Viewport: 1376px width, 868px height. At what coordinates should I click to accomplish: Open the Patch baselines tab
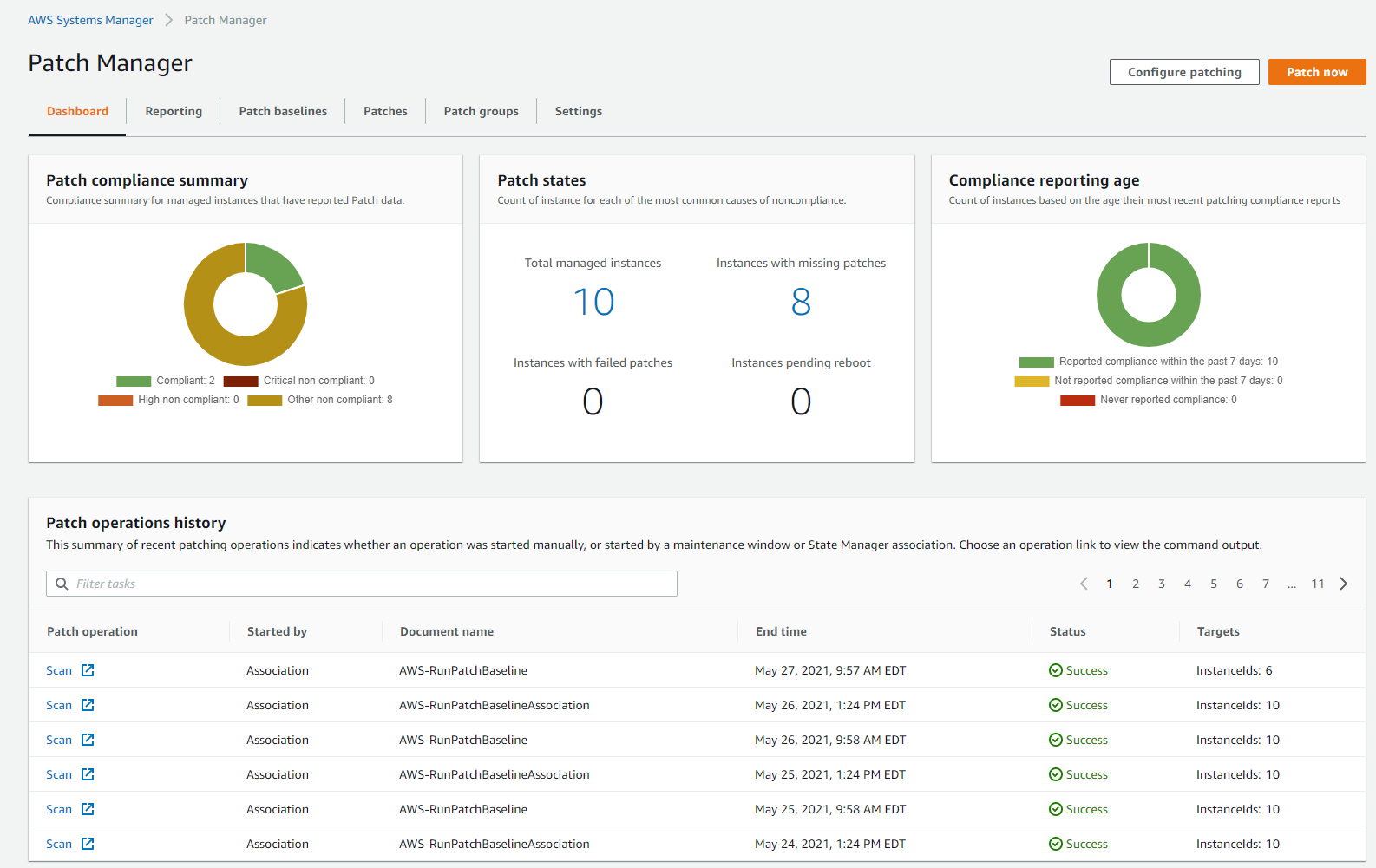[283, 111]
